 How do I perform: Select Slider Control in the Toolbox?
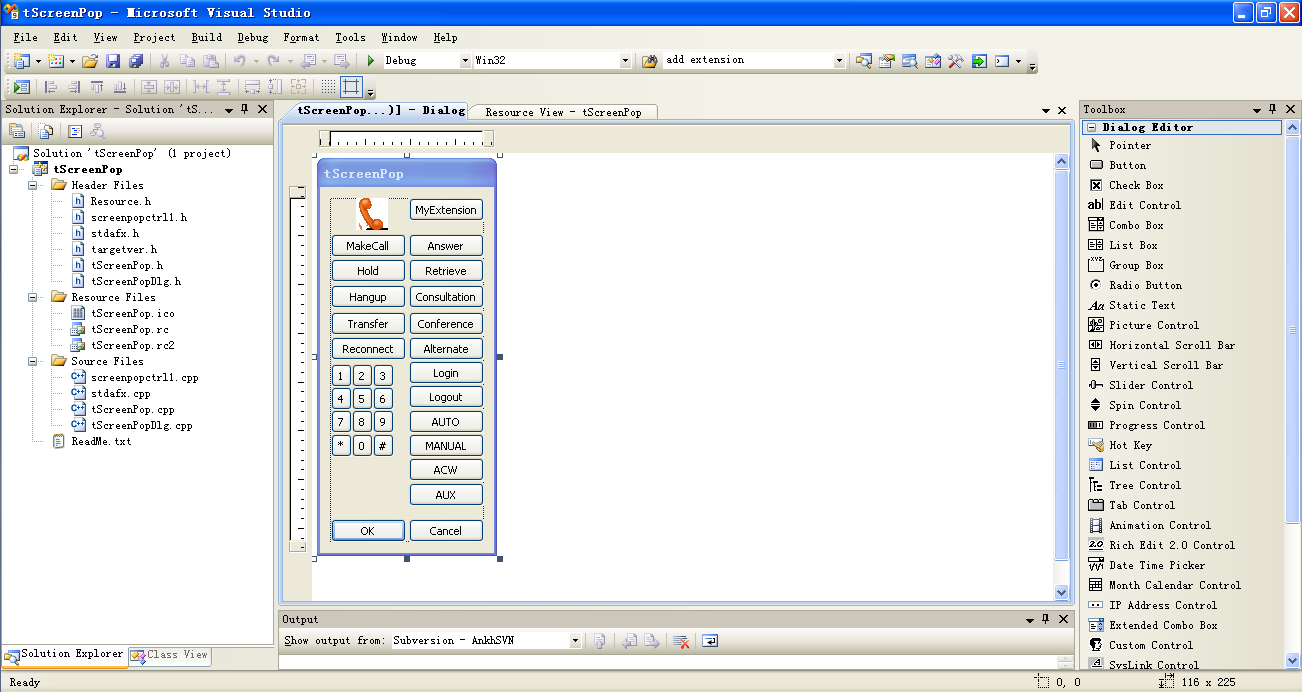click(1150, 385)
